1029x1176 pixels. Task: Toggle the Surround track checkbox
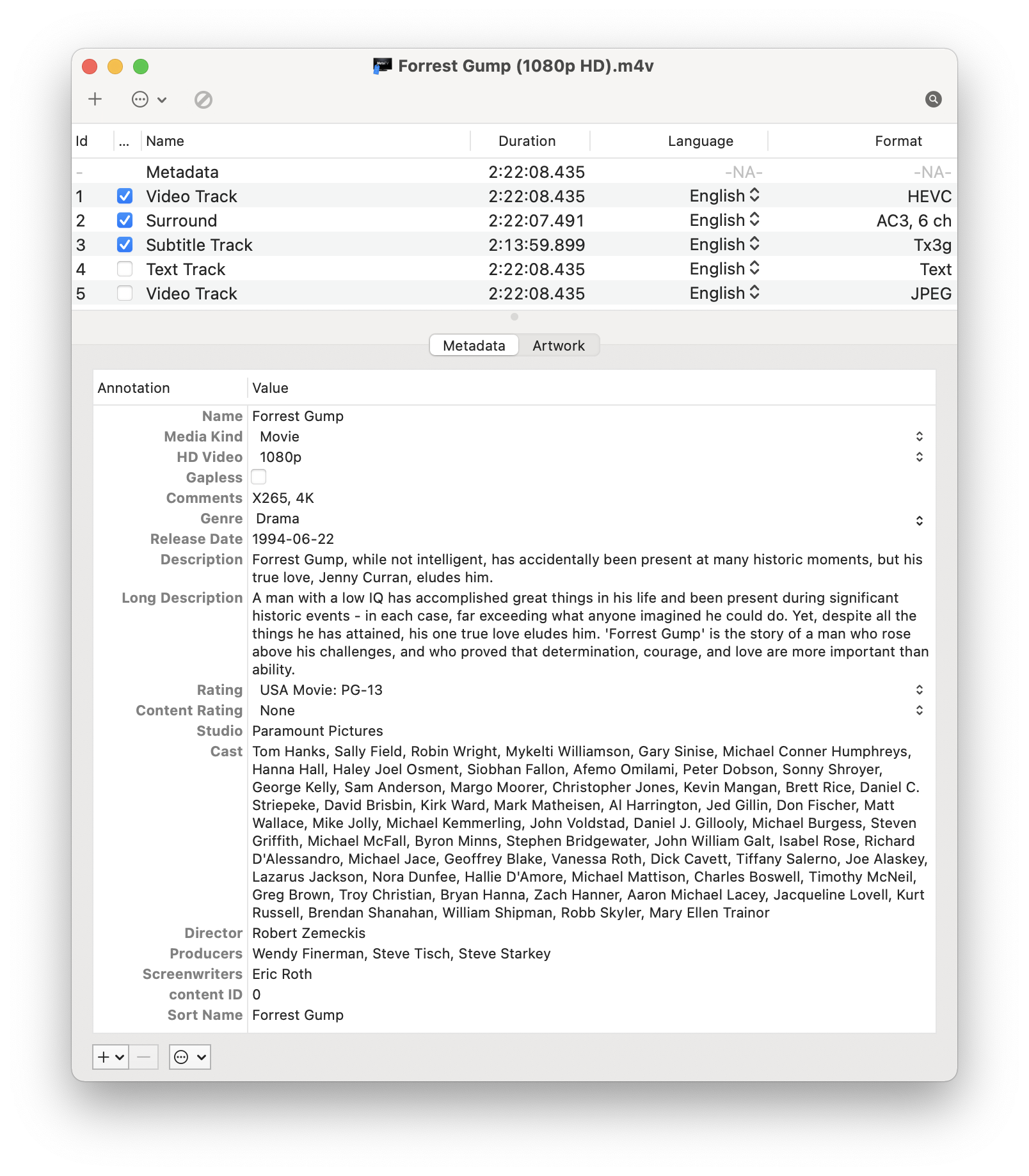pos(125,220)
